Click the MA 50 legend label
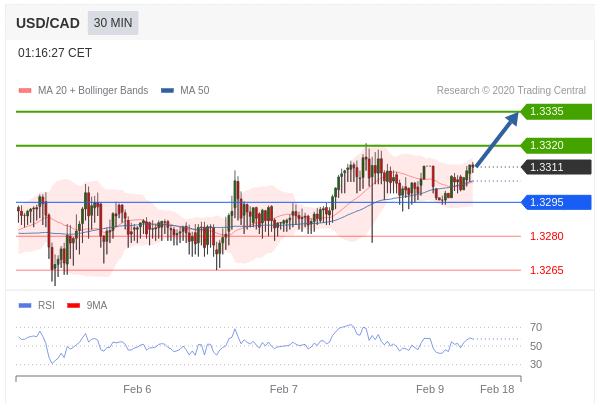Screen dimensions: 600x409 (195, 90)
